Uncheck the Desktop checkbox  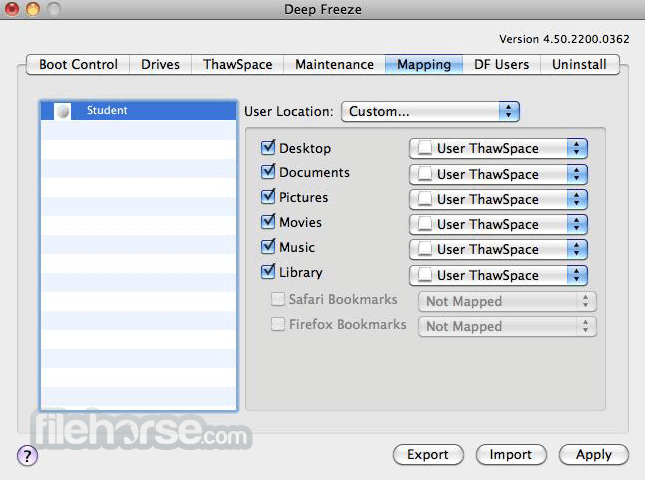[x=268, y=147]
